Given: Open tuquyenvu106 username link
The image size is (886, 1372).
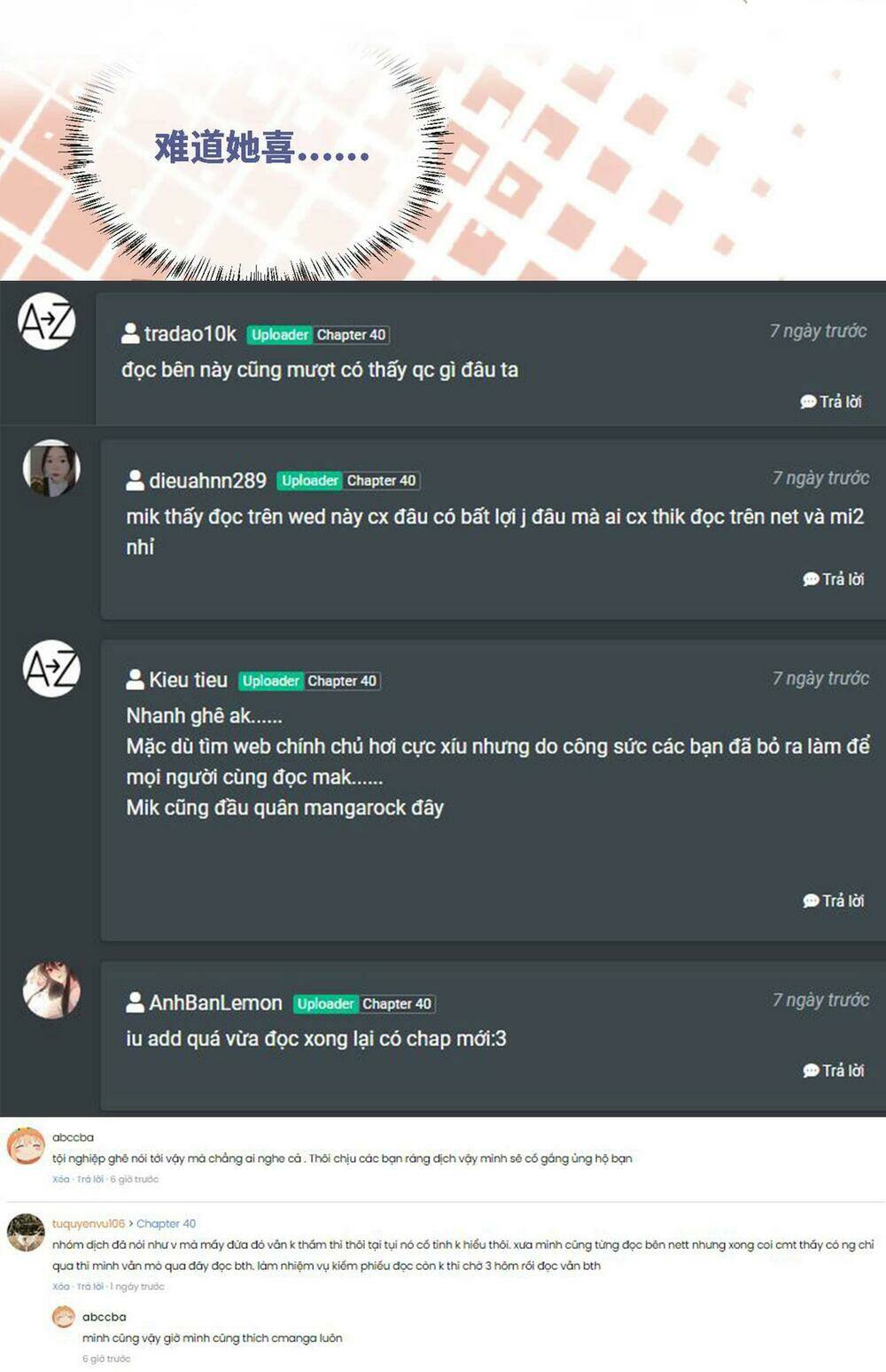Looking at the screenshot, I should (x=89, y=1224).
